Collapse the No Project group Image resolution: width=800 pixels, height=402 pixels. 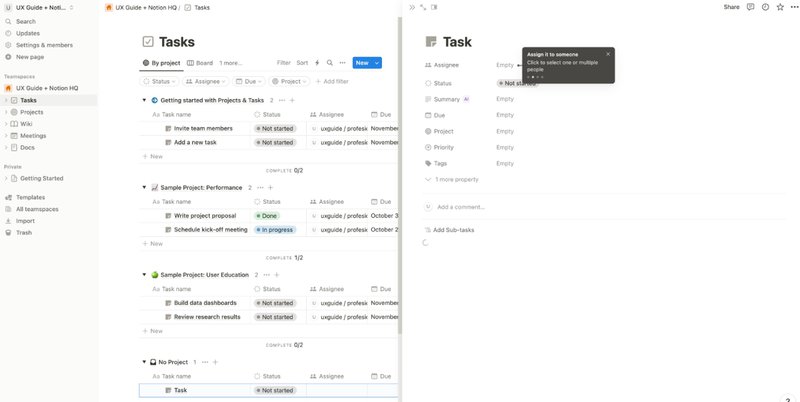[144, 361]
